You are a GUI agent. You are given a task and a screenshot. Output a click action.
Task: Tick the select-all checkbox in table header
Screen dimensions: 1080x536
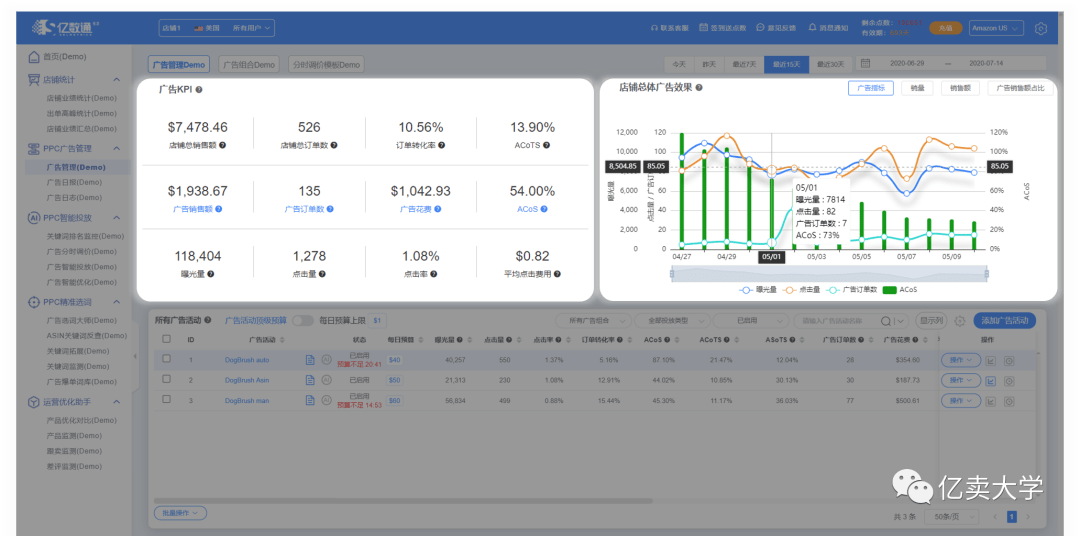point(166,339)
